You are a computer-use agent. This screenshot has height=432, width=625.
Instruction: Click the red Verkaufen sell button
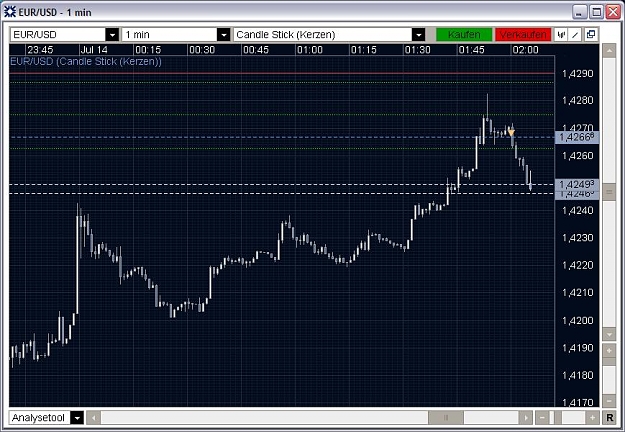(523, 35)
